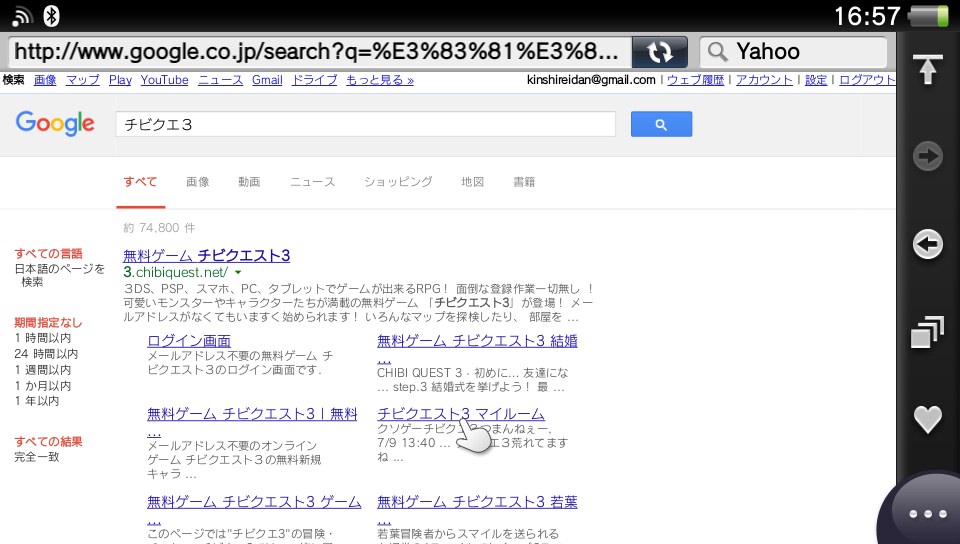960x544 pixels.
Task: Switch to the 画像 results tab
Action: (198, 182)
